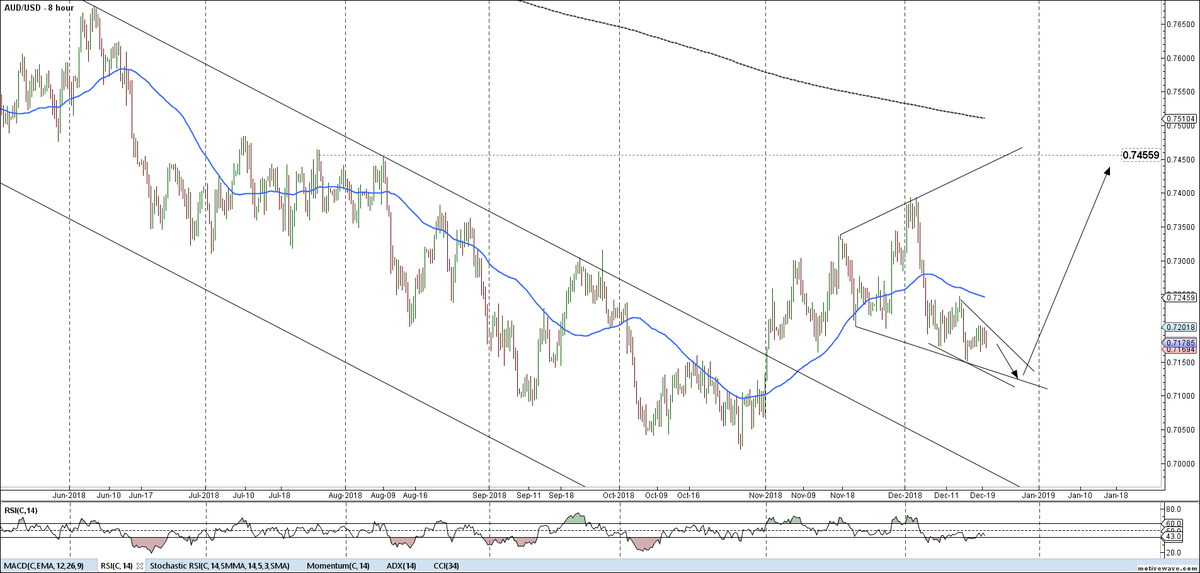Viewport: 1200px width, 573px height.
Task: Click the Aug-2018 date axis label
Action: pyautogui.click(x=345, y=494)
